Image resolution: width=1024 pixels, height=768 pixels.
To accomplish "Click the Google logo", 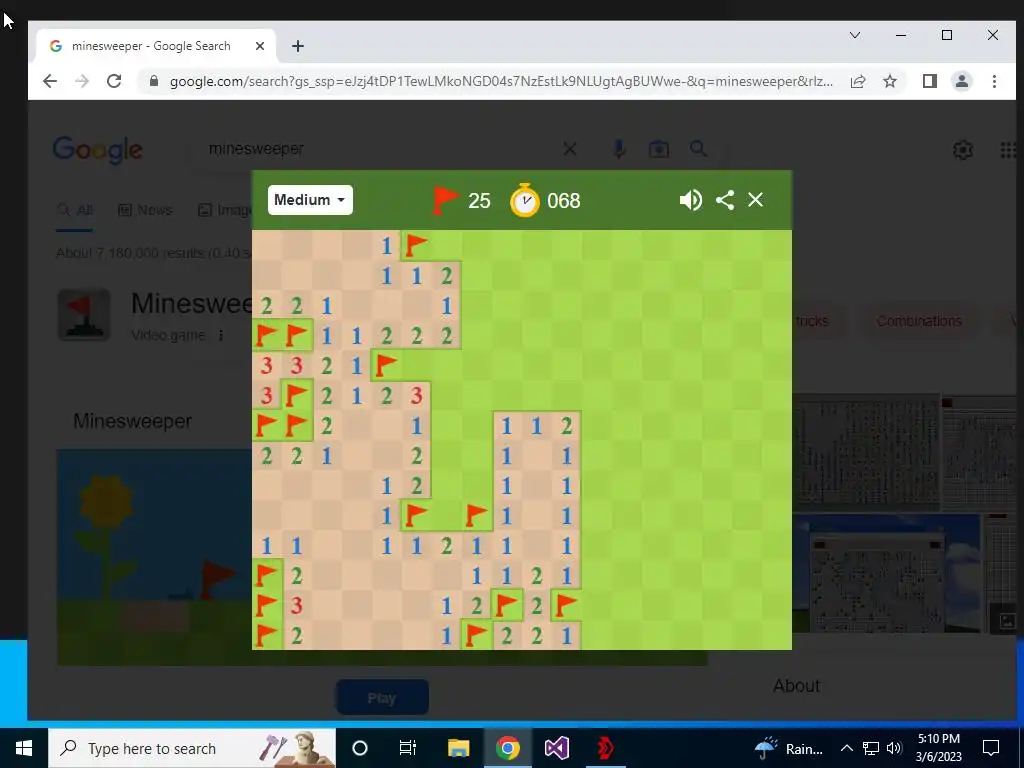I will [x=97, y=150].
